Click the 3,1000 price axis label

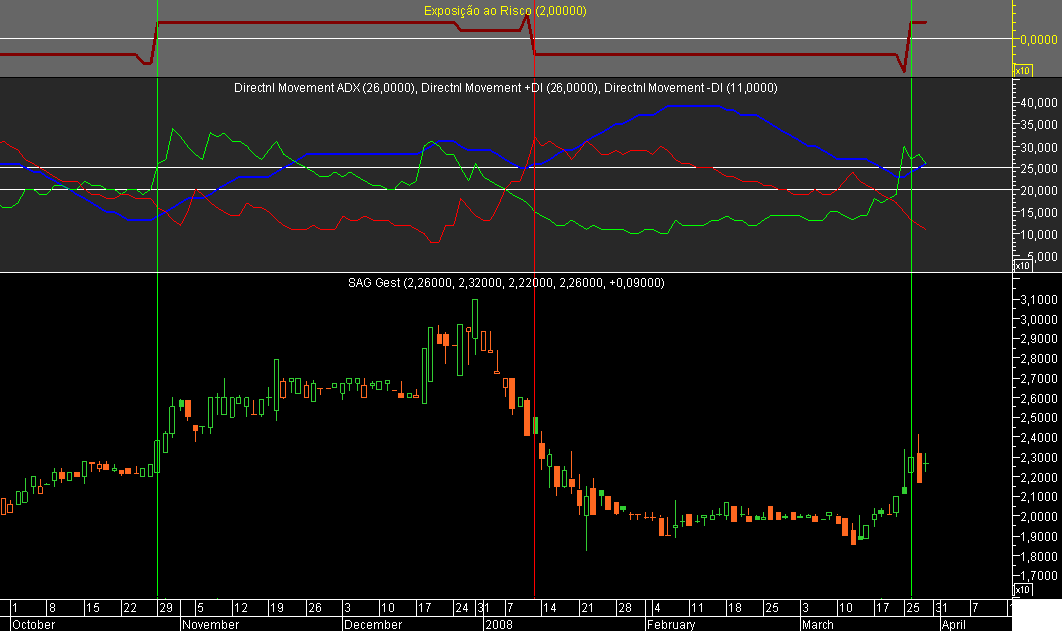pos(1039,299)
